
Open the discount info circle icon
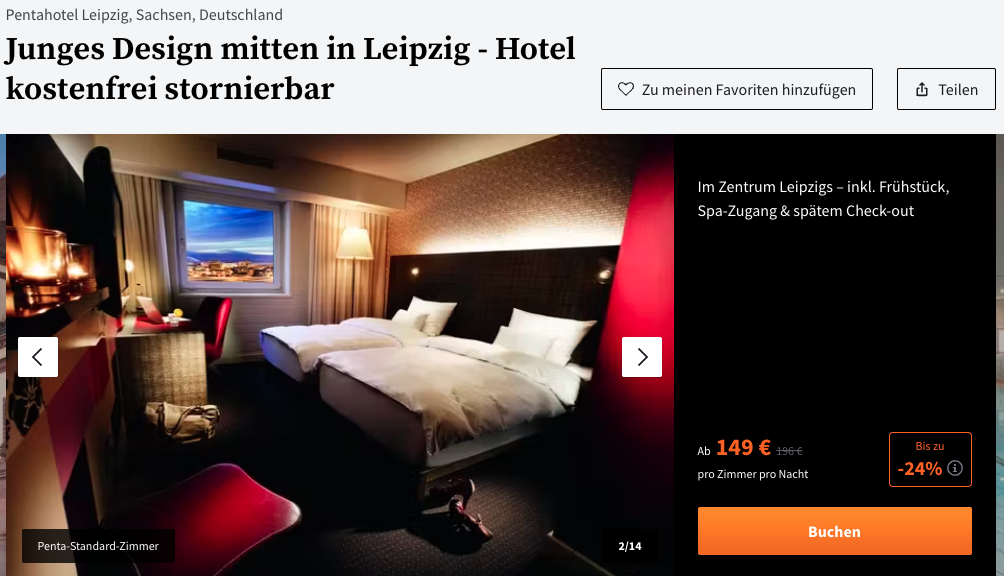[955, 468]
